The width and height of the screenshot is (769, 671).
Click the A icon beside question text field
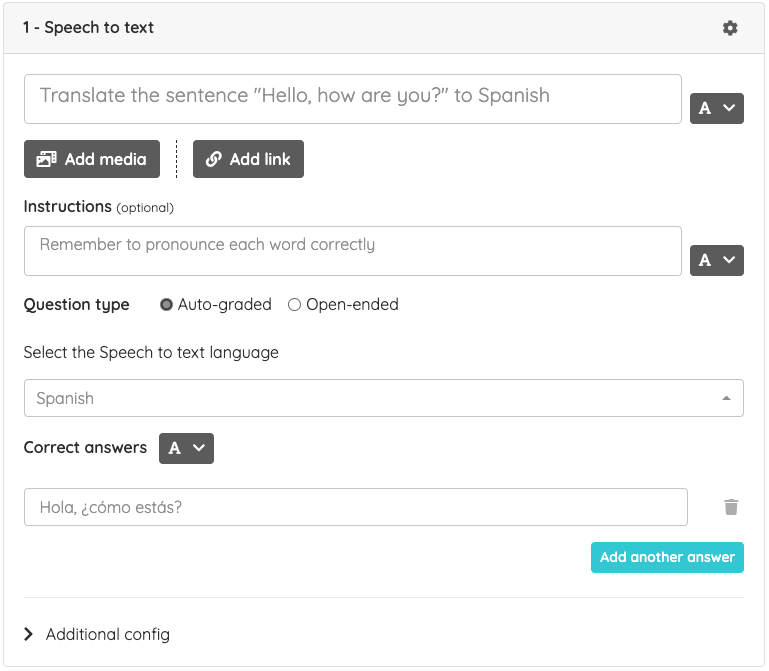705,108
